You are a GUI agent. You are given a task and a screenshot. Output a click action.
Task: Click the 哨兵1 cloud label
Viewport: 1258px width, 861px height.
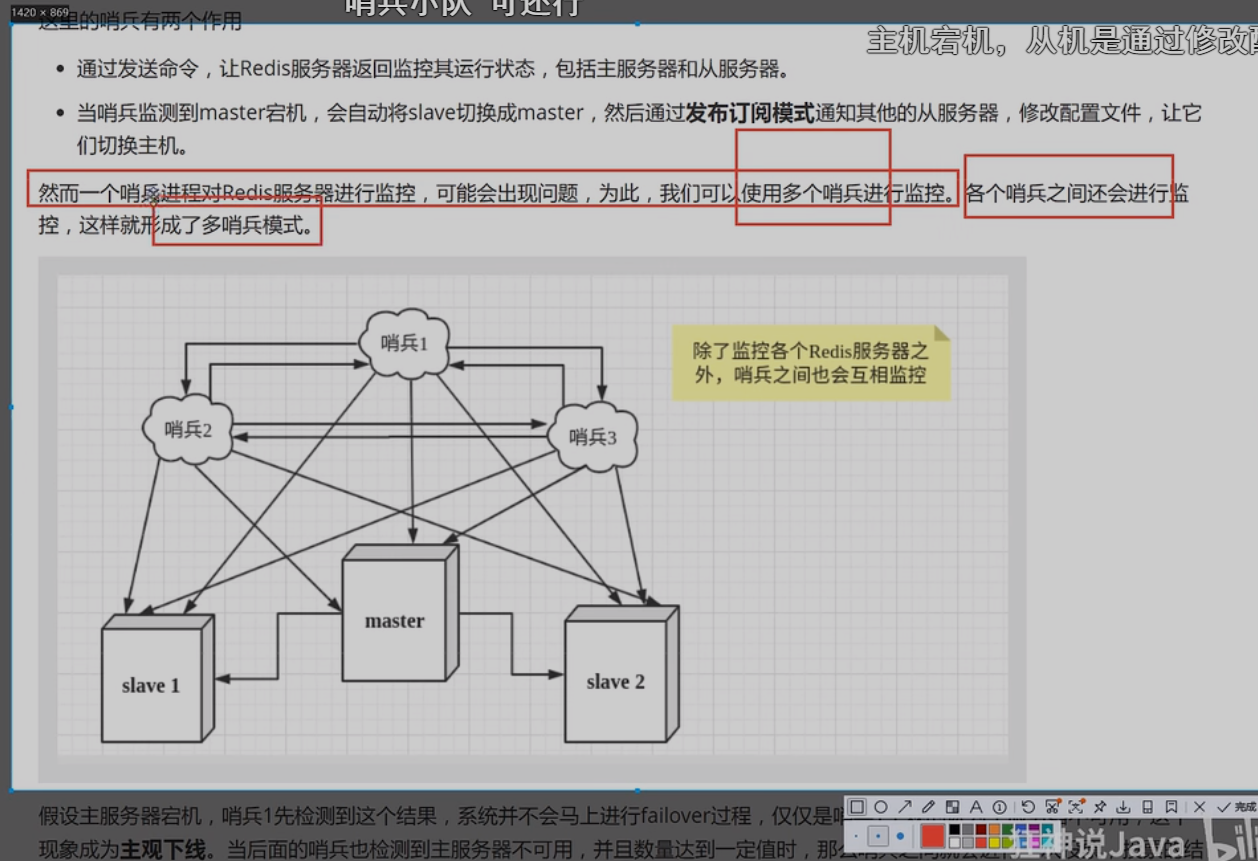pyautogui.click(x=405, y=344)
